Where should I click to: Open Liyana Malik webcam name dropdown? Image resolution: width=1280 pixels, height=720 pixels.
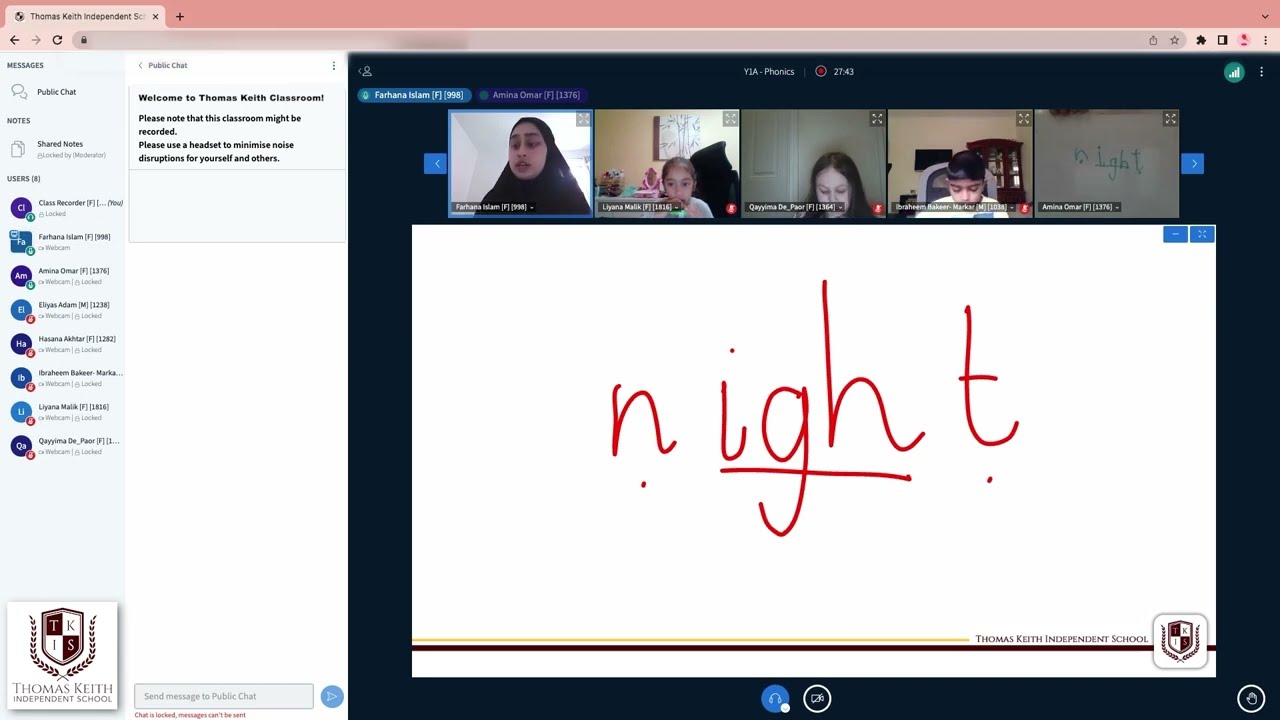pyautogui.click(x=641, y=207)
